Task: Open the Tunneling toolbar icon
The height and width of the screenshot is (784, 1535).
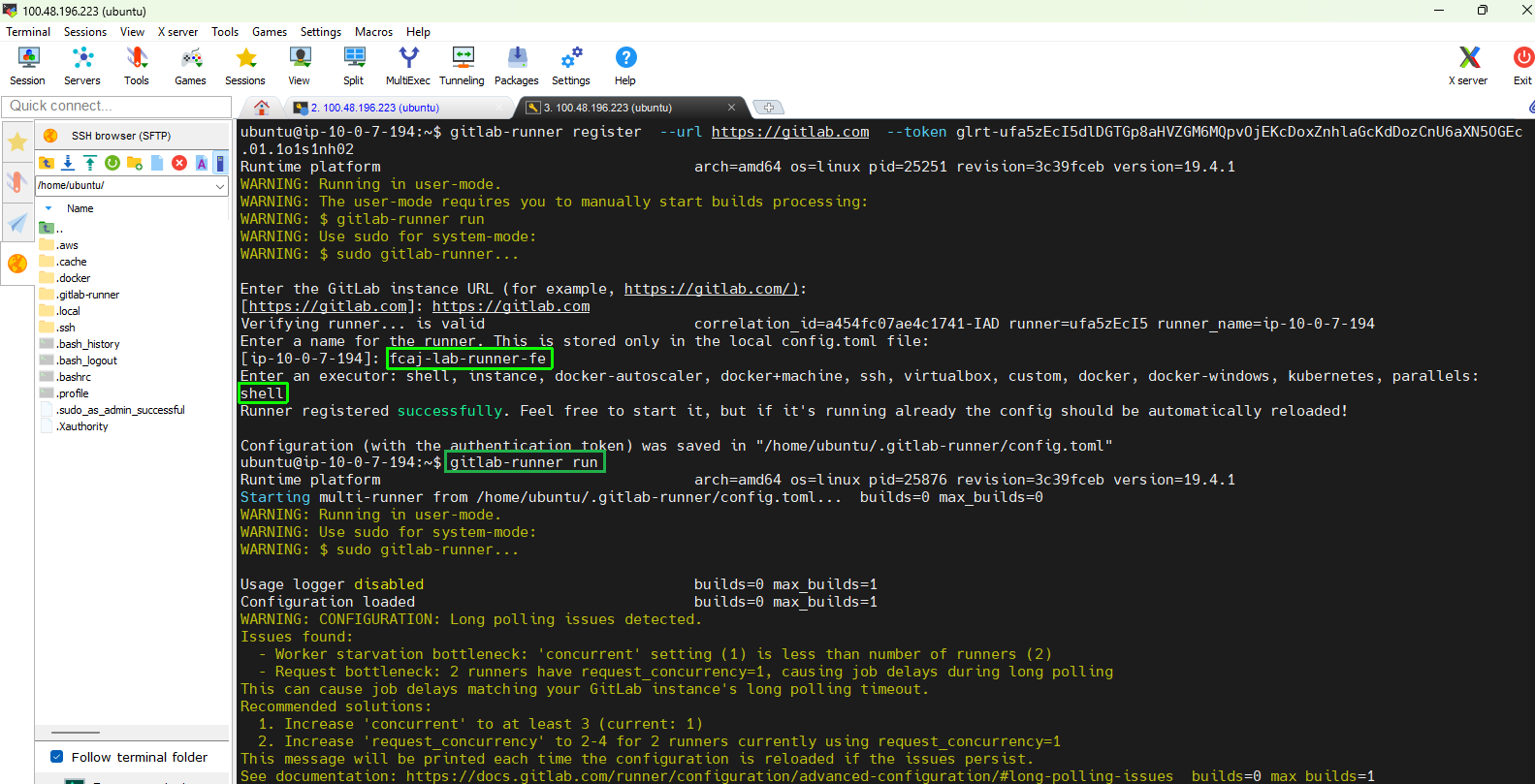Action: click(462, 66)
